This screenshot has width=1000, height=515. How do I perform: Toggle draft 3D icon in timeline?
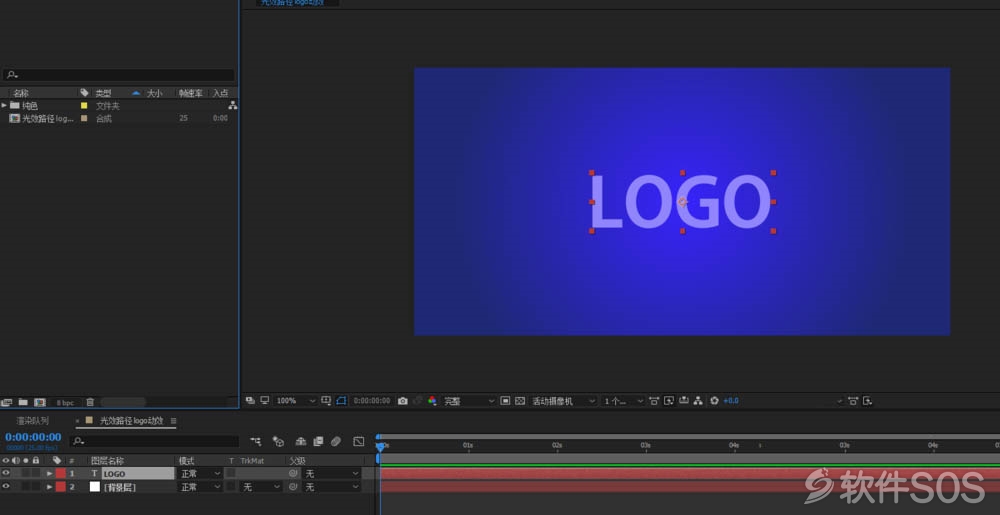[x=278, y=441]
